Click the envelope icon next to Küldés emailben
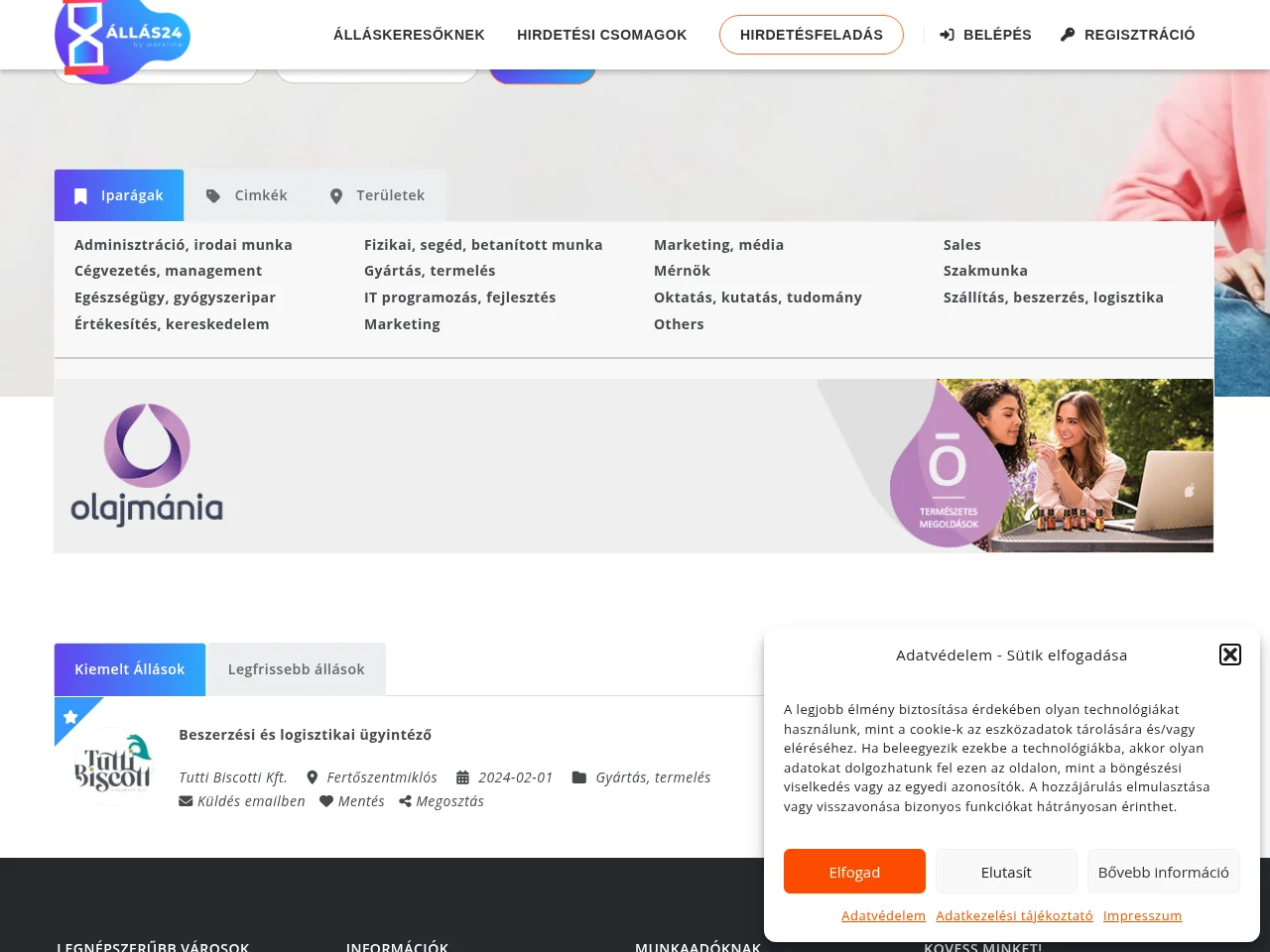This screenshot has height=952, width=1270. point(186,801)
